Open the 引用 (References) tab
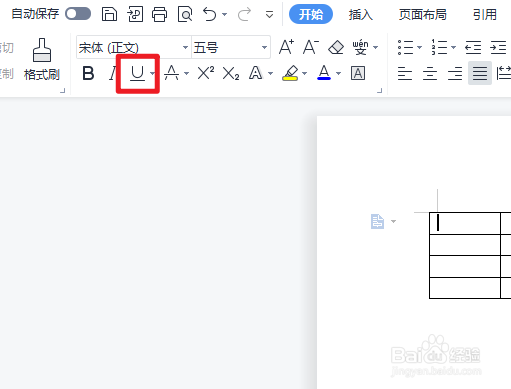Viewport: 511px width, 389px height. pos(485,14)
